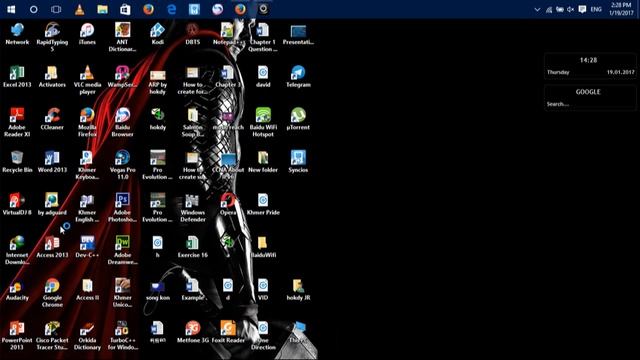Switch ENG input language indicator
This screenshot has height=360, width=640.
[596, 9]
